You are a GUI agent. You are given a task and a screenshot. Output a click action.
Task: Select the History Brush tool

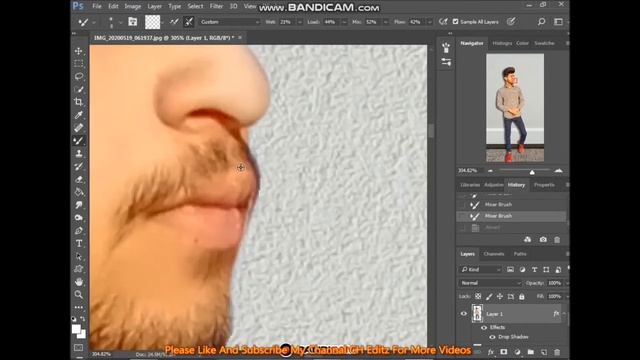pos(79,167)
